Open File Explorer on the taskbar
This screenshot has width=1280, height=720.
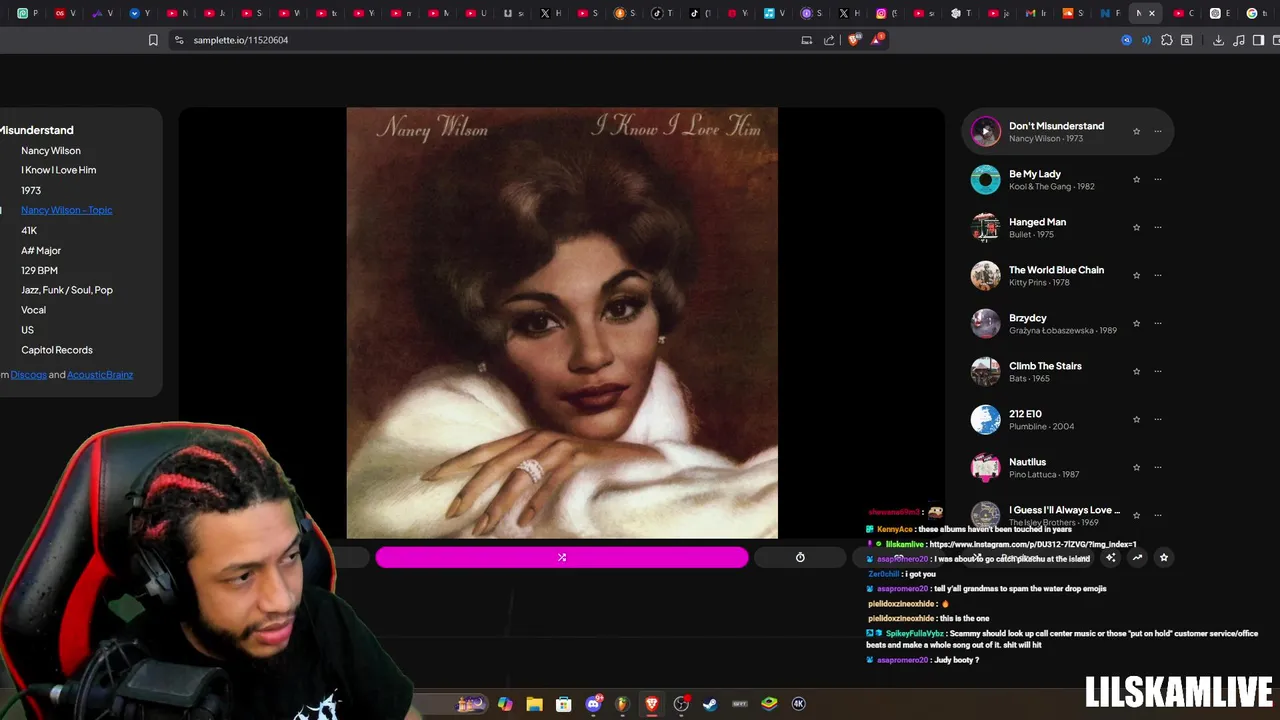(534, 704)
